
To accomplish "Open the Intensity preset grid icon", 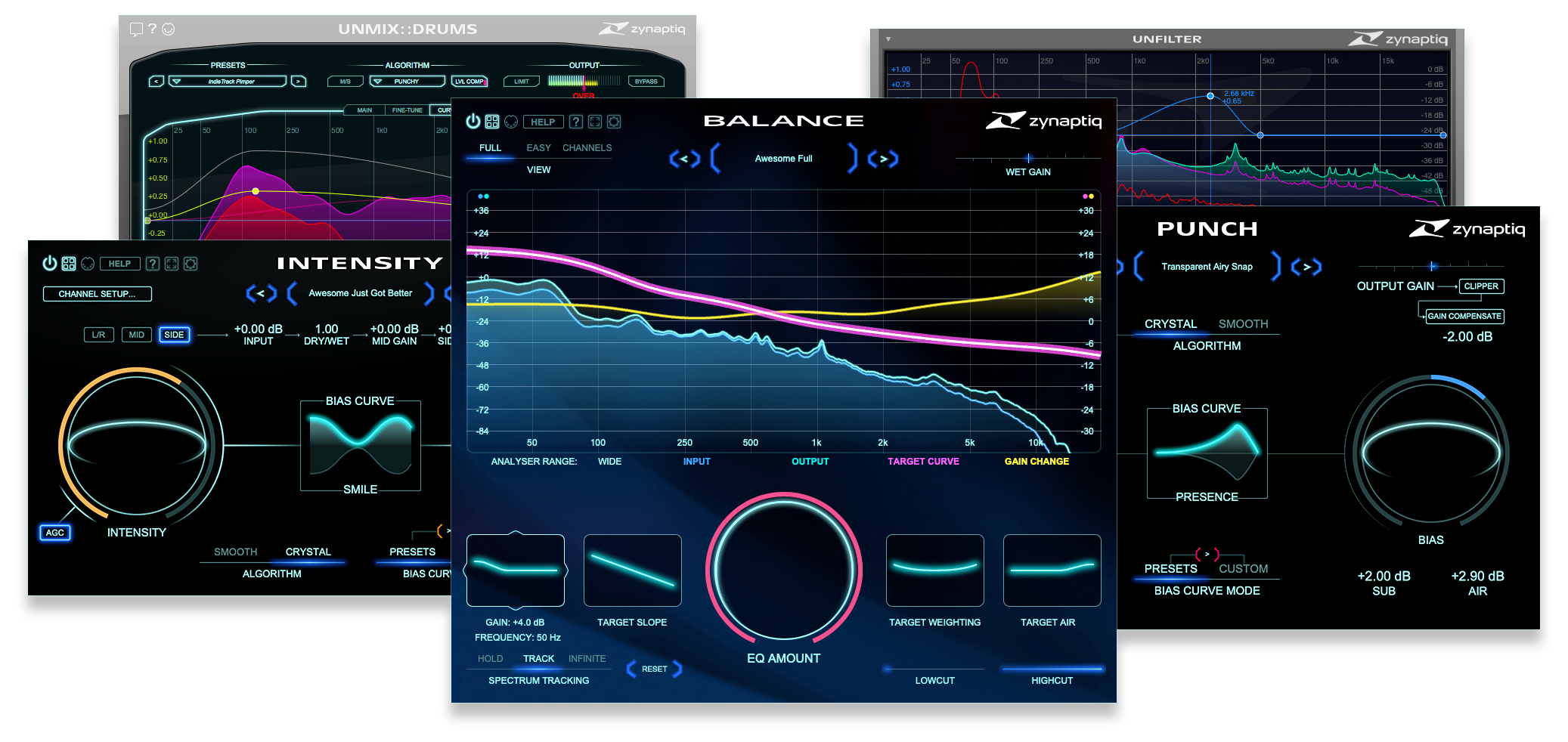I will (69, 264).
